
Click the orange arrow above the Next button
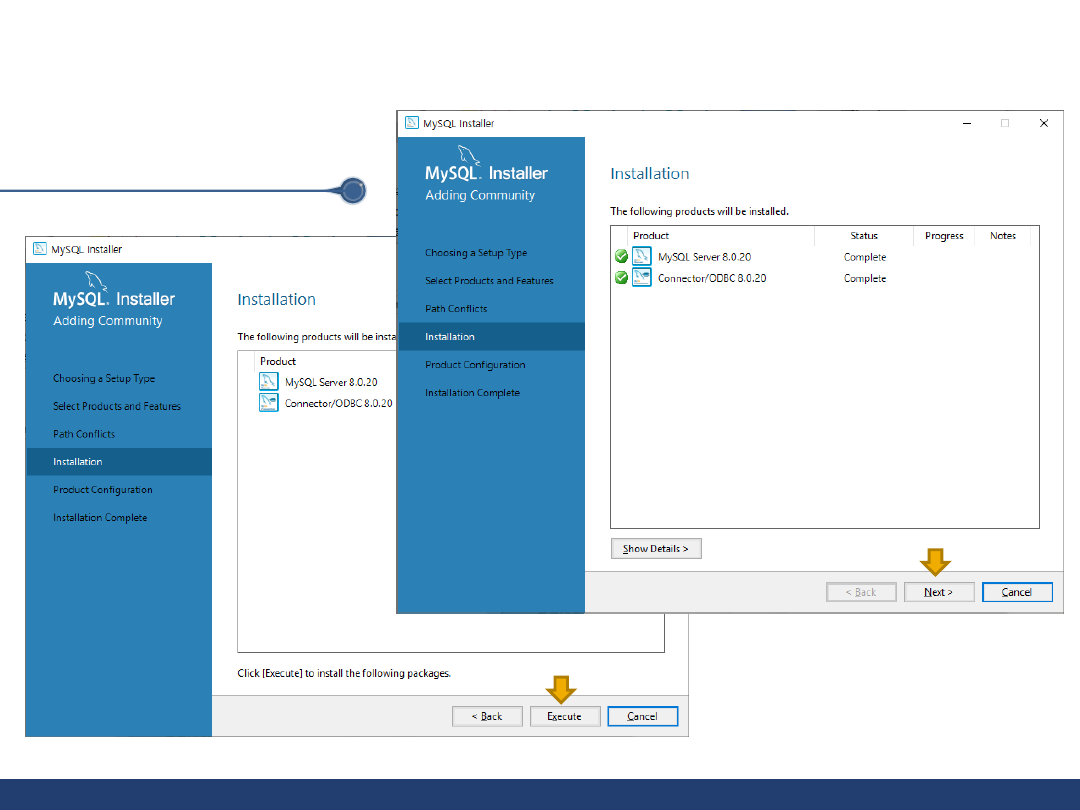click(936, 562)
